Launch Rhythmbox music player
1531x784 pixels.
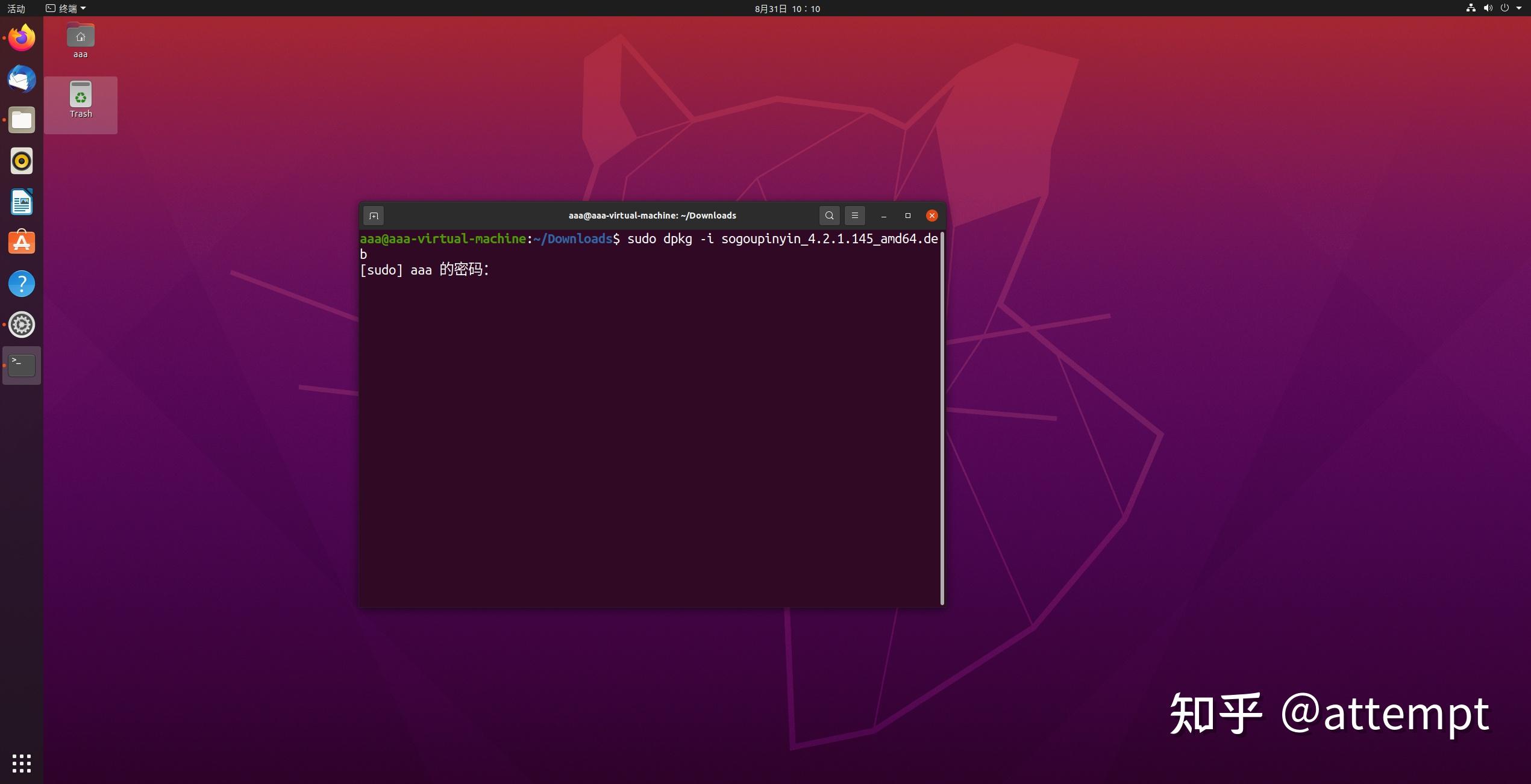[x=22, y=161]
